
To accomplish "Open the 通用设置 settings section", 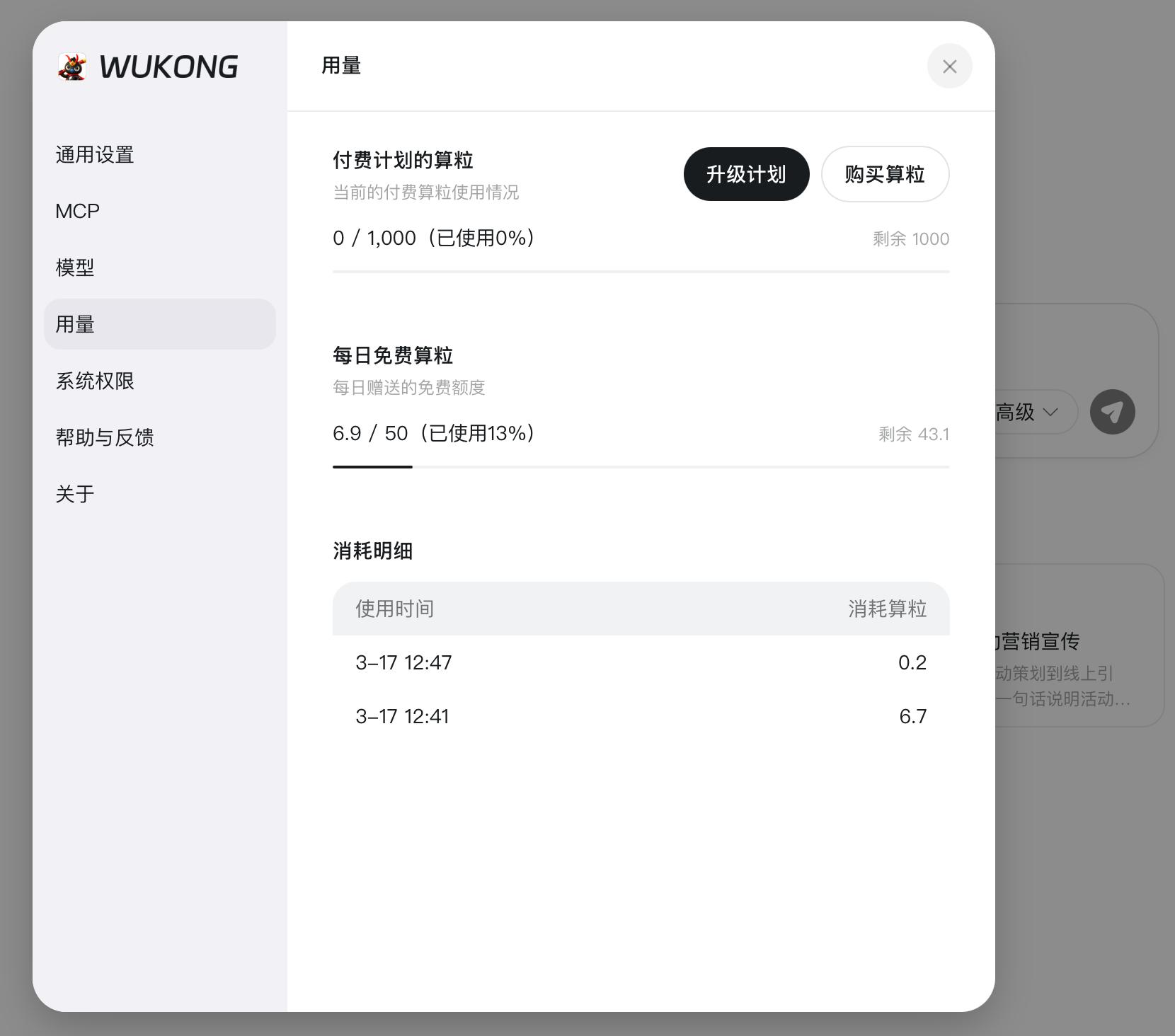I will click(95, 154).
